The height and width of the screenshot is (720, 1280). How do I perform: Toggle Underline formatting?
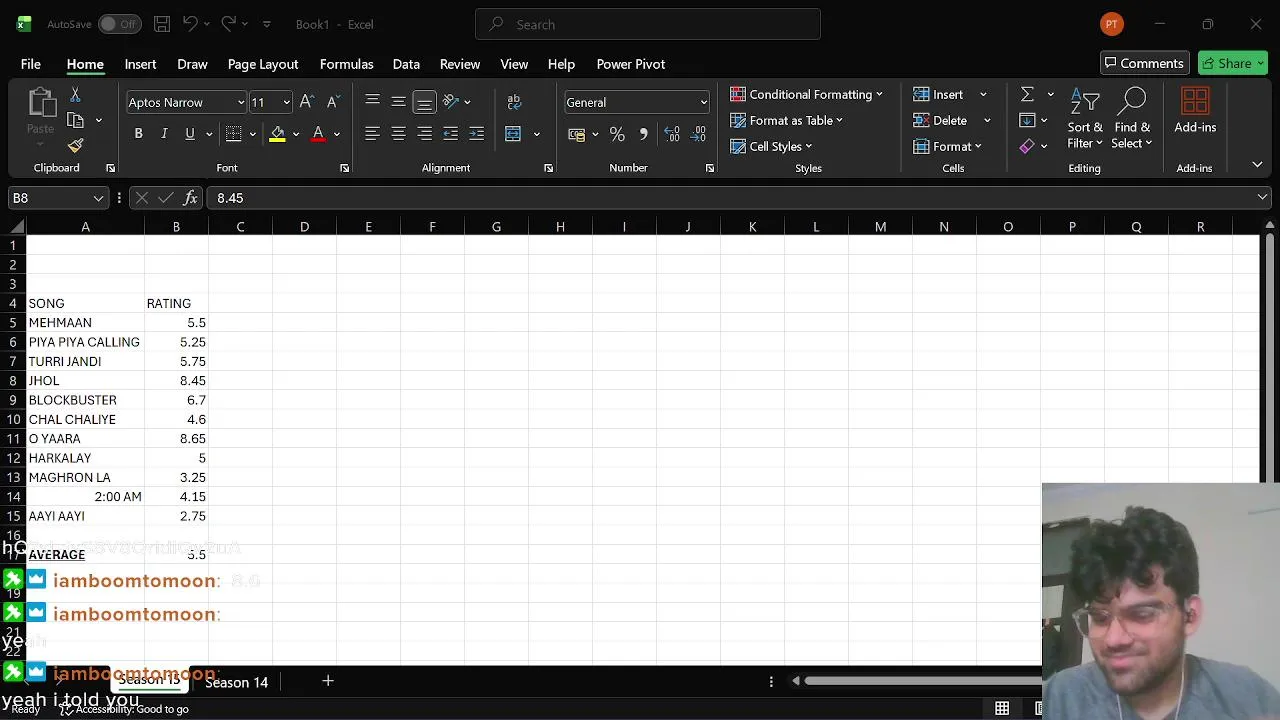pyautogui.click(x=189, y=134)
